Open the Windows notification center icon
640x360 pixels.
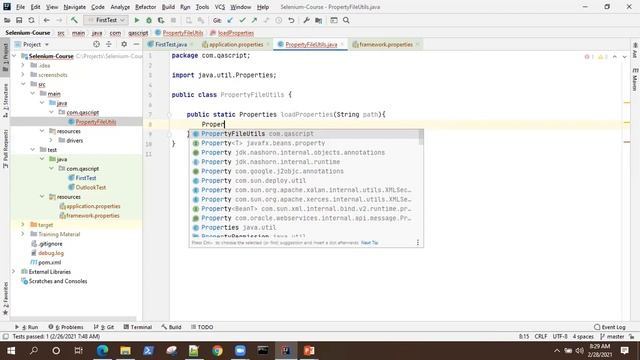[x=624, y=351]
